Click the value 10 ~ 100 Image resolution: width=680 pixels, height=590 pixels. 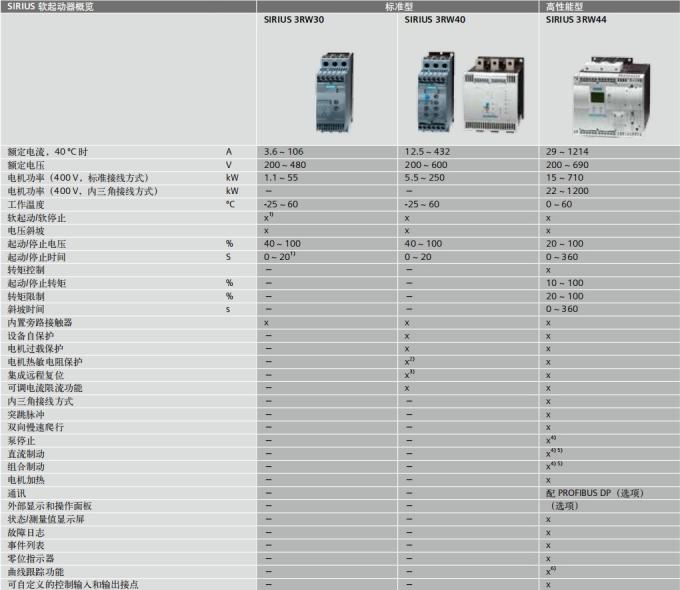564,283
